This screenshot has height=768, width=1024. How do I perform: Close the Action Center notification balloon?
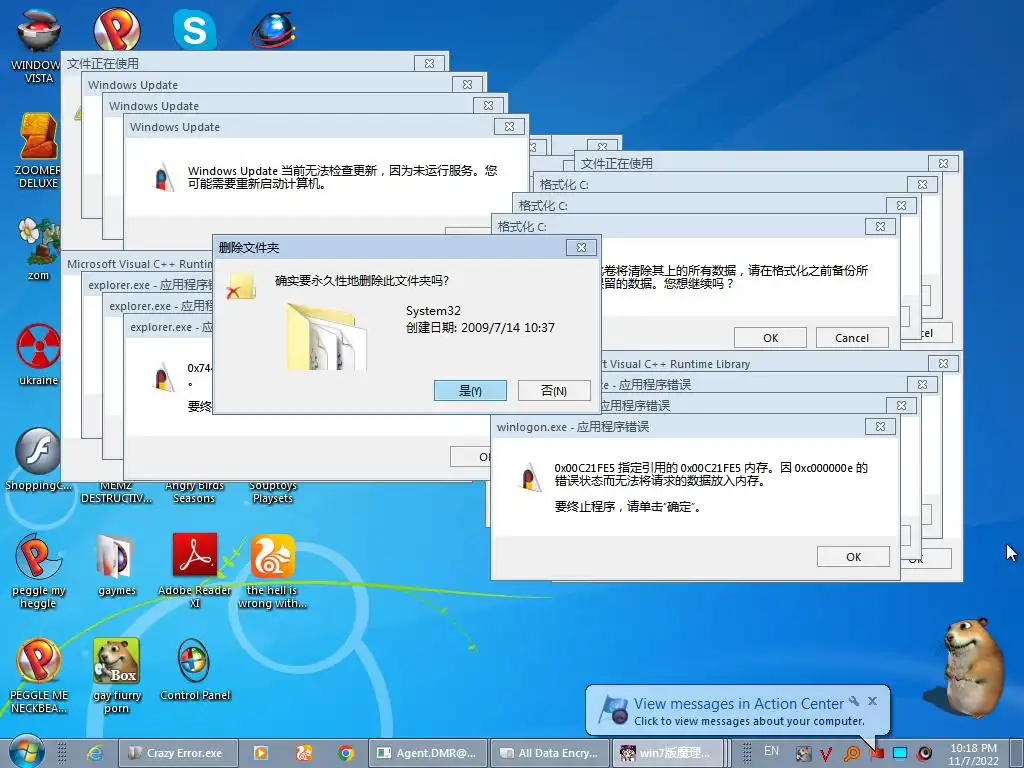coord(872,701)
